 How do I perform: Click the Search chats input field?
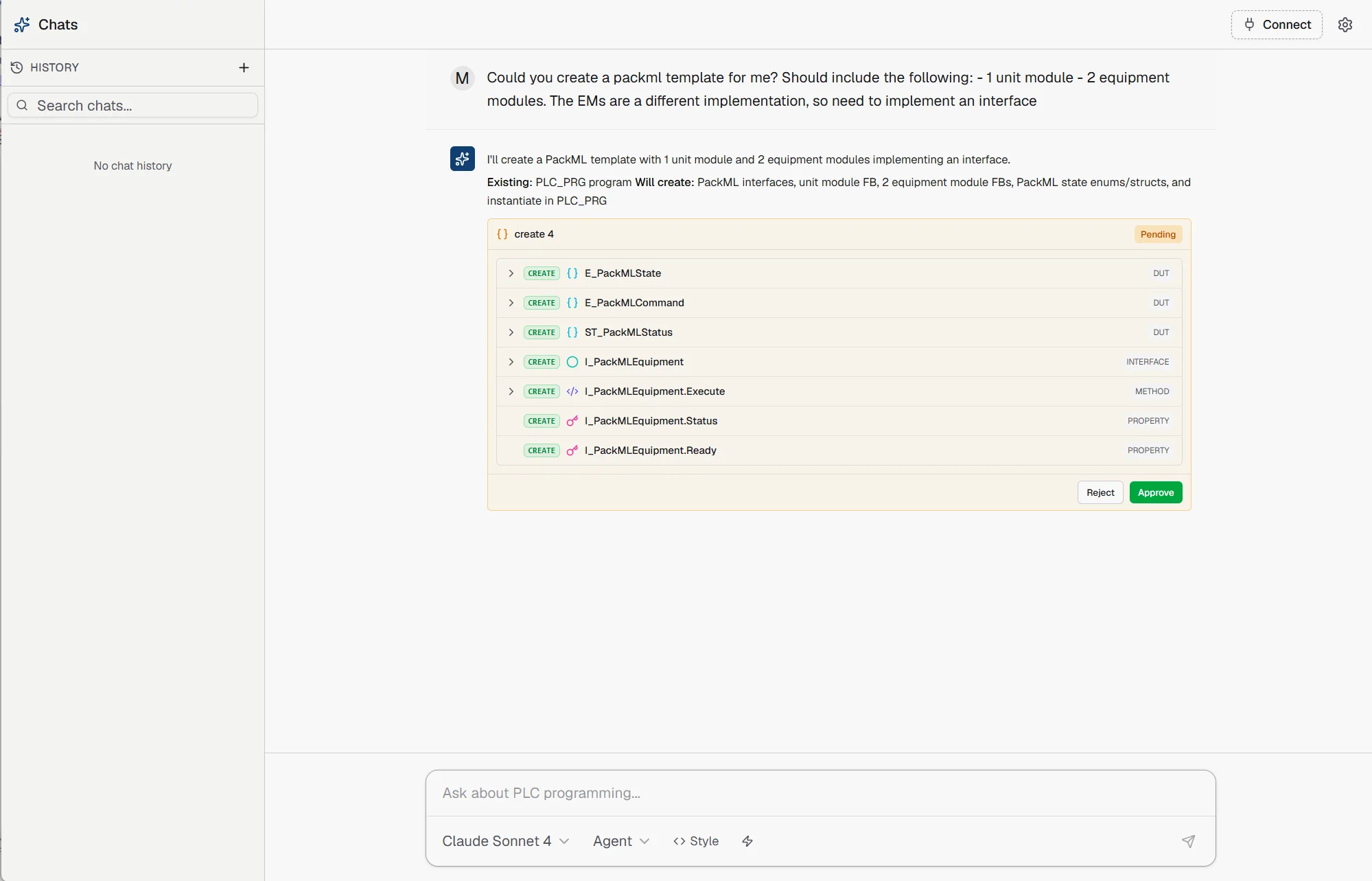pos(133,106)
